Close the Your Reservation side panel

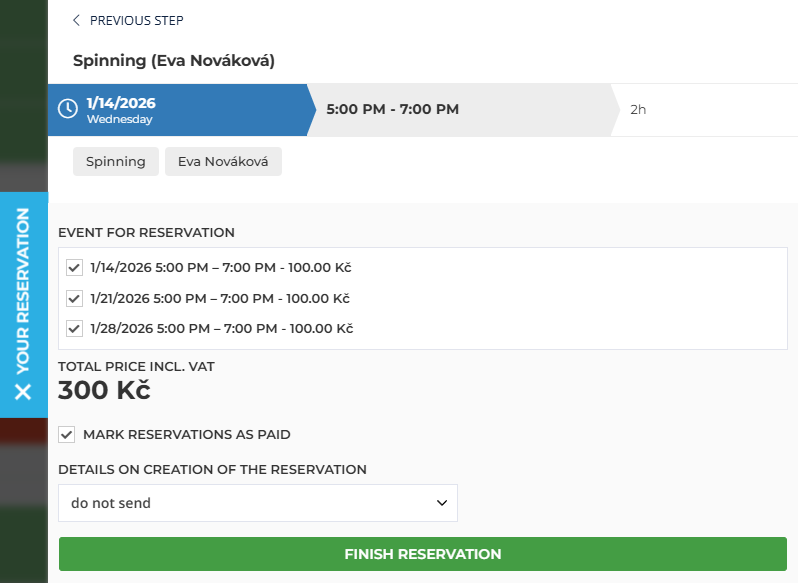[x=23, y=391]
